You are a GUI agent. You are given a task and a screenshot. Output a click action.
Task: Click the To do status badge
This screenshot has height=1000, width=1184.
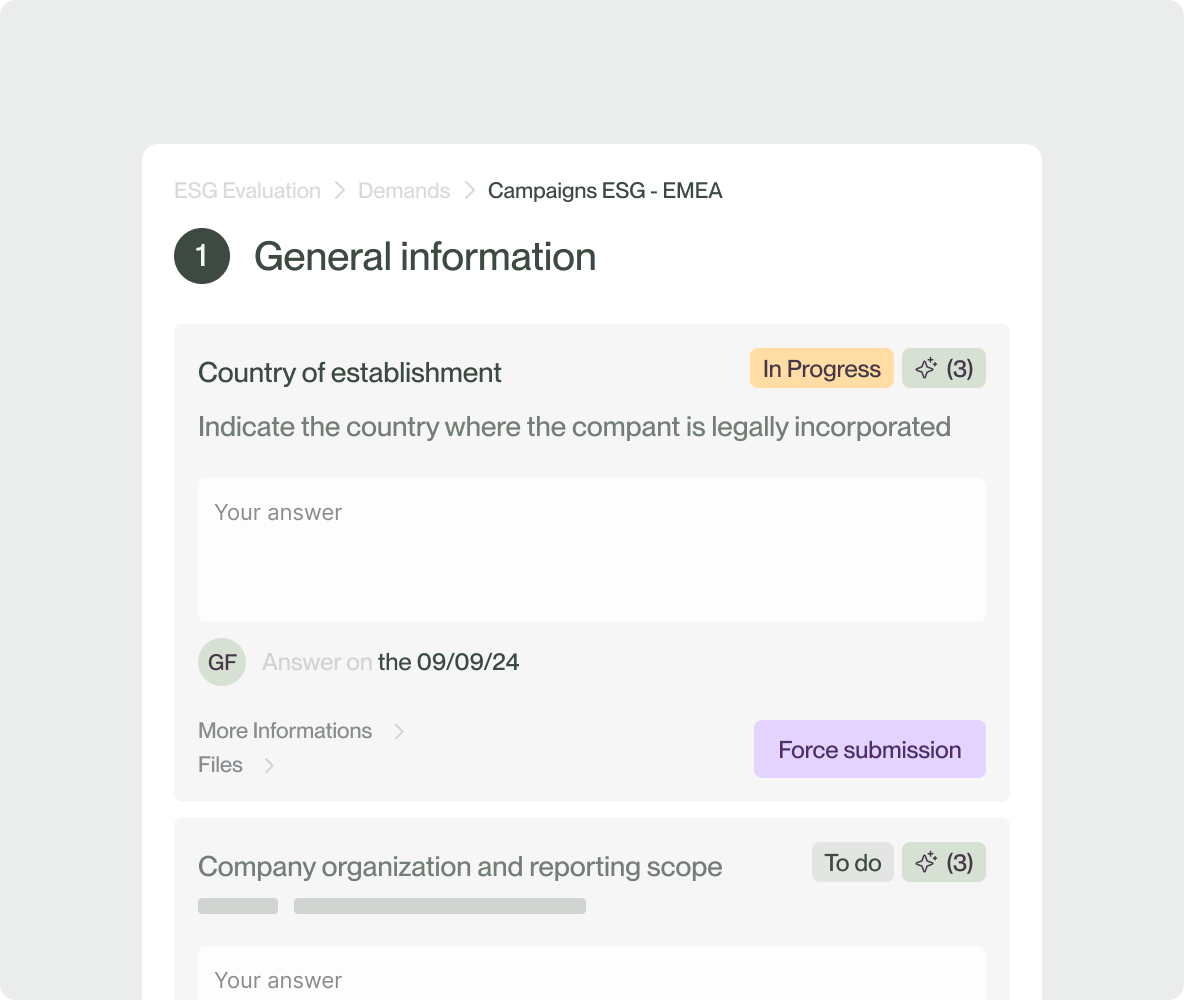(852, 862)
